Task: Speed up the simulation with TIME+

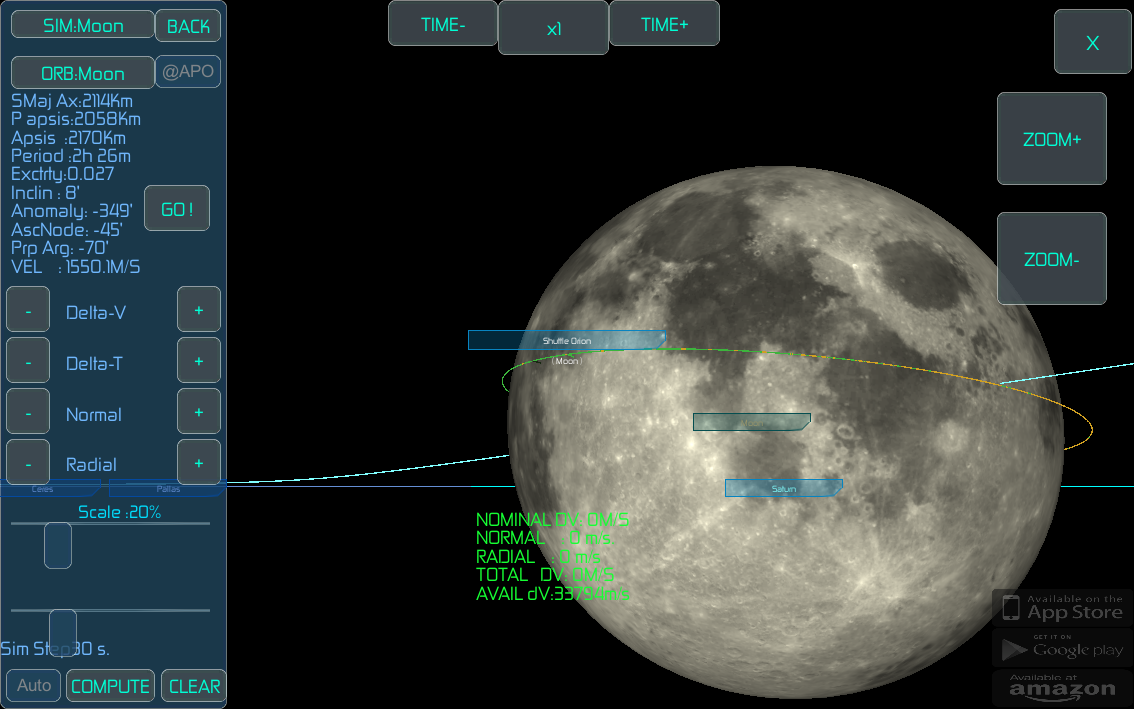Action: tap(665, 23)
